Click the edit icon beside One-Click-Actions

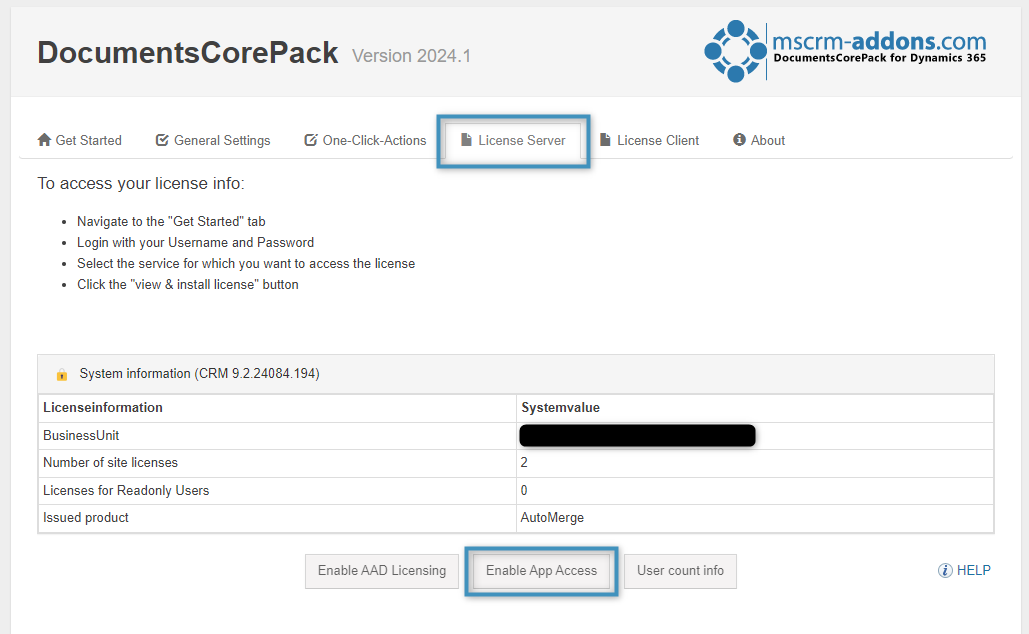click(x=311, y=140)
